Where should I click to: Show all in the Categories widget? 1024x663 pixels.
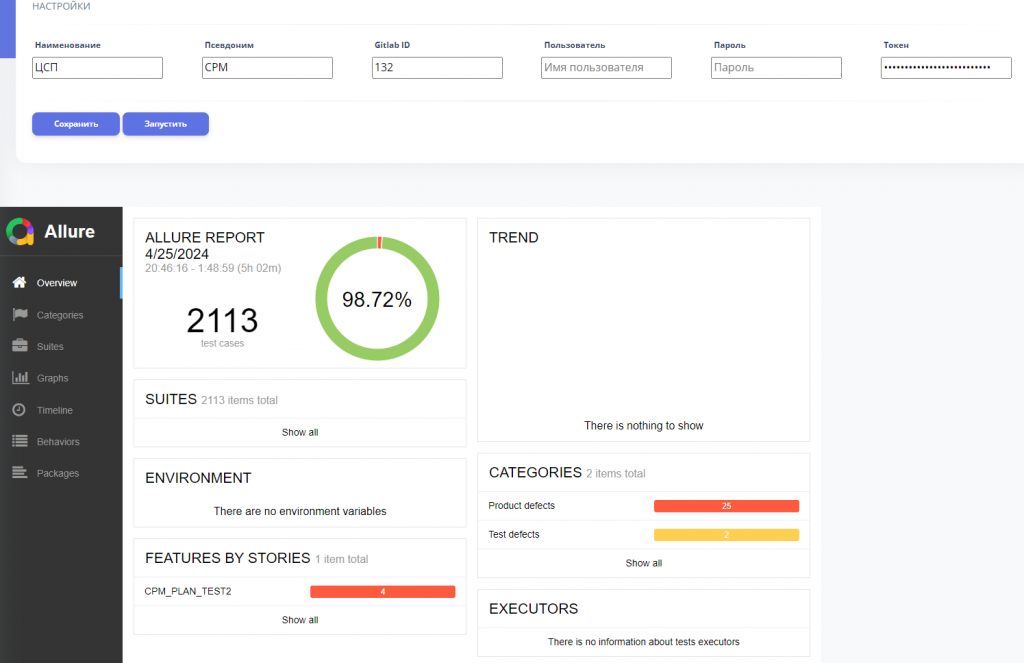point(643,563)
